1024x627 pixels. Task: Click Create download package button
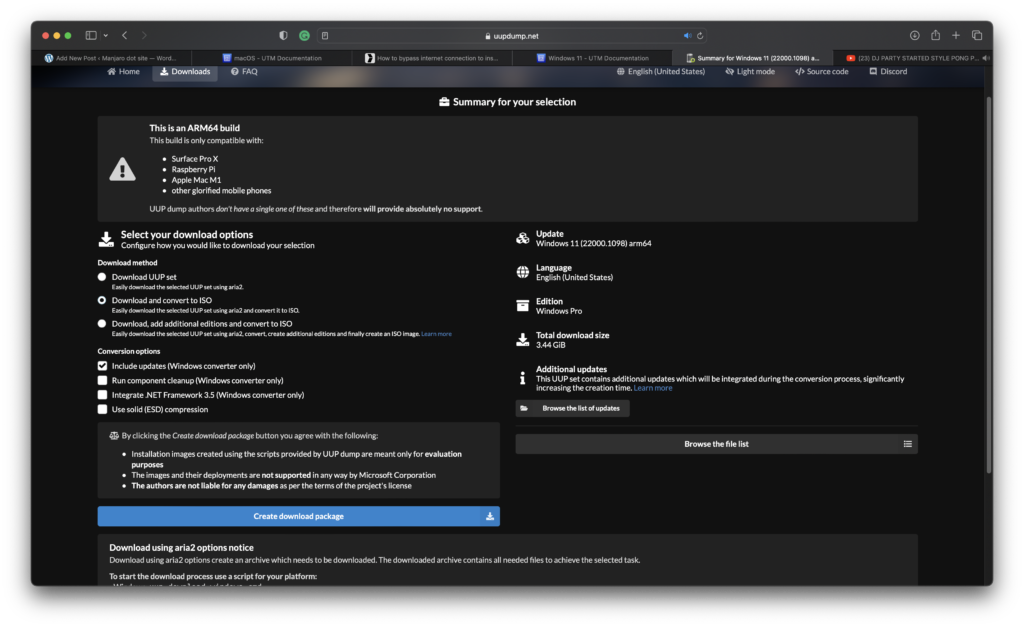point(298,516)
